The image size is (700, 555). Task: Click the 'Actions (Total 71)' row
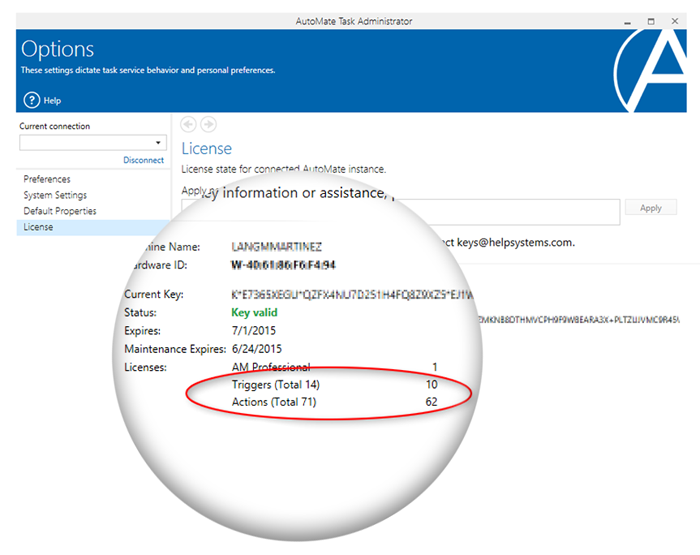coord(334,402)
